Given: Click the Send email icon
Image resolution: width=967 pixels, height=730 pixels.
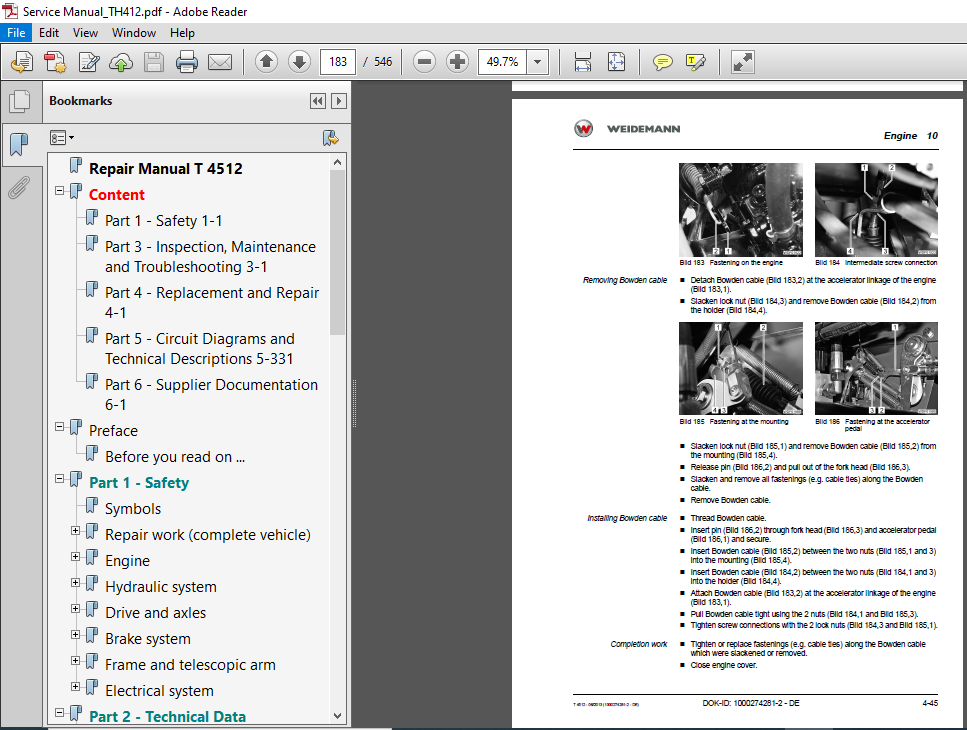Looking at the screenshot, I should (x=220, y=62).
